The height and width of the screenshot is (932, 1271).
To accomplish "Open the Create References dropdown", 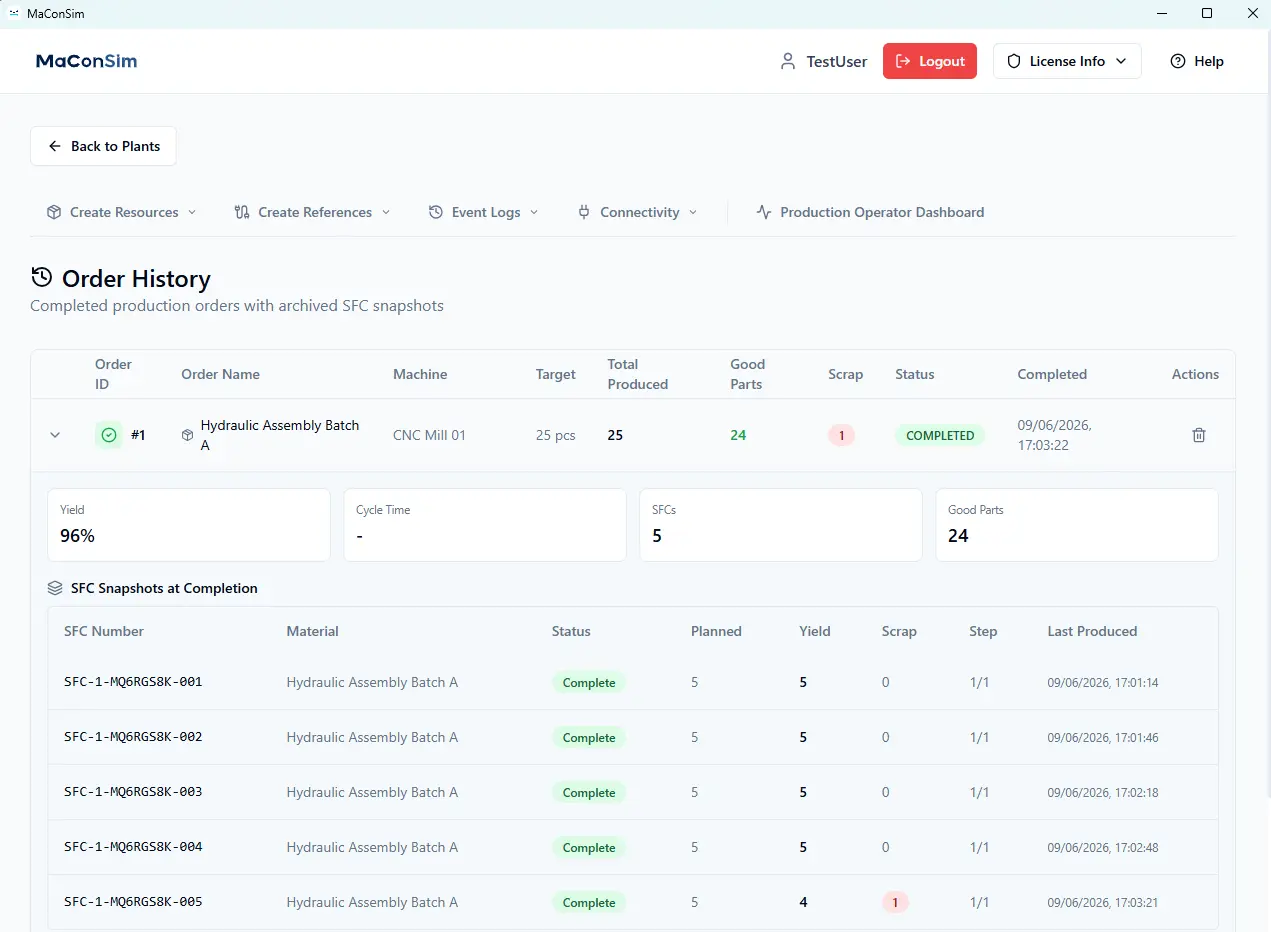I will pos(312,212).
